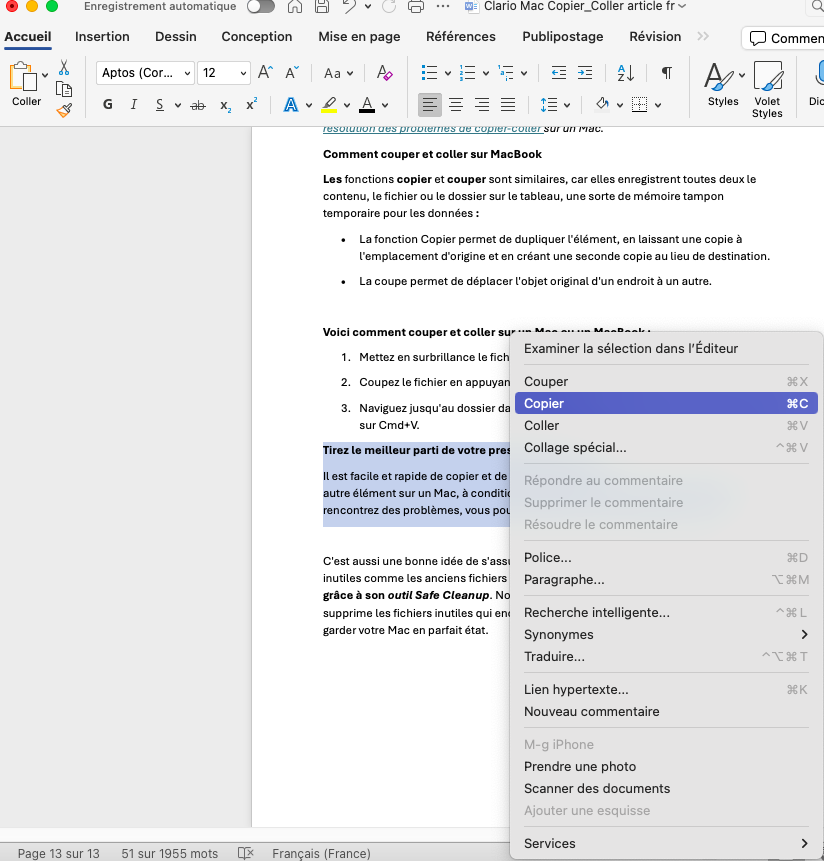The image size is (824, 861).
Task: Click the blue text effects A icon
Action: tap(291, 104)
